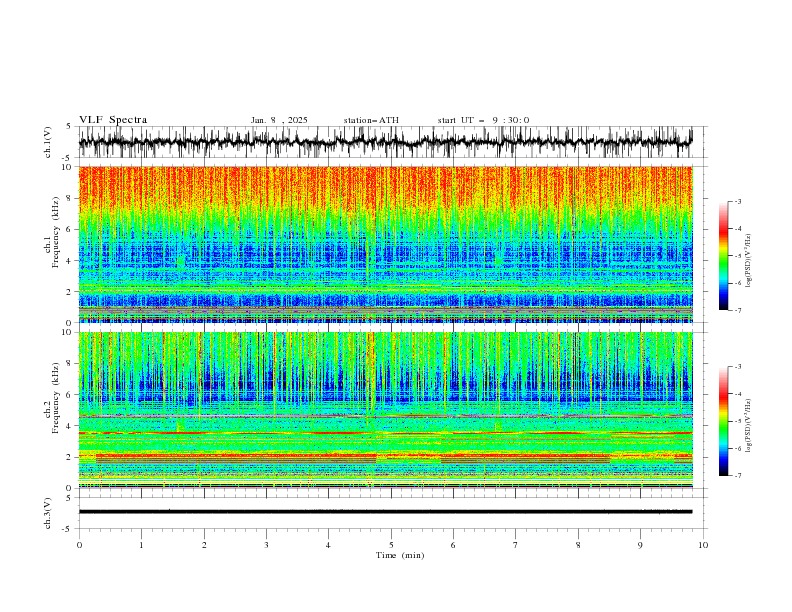Click the ch.1 "Frequency (kHz)" axis label

point(56,232)
